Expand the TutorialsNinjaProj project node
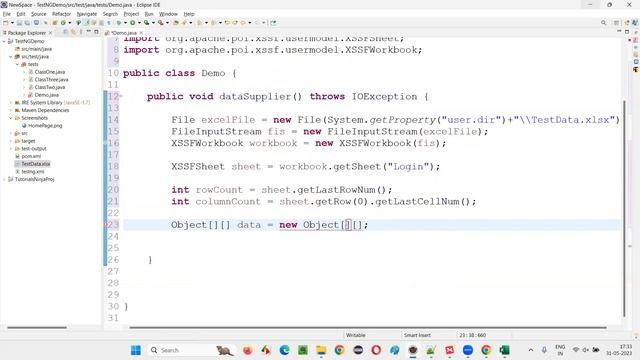Screen dimensions: 640x360 4,179
